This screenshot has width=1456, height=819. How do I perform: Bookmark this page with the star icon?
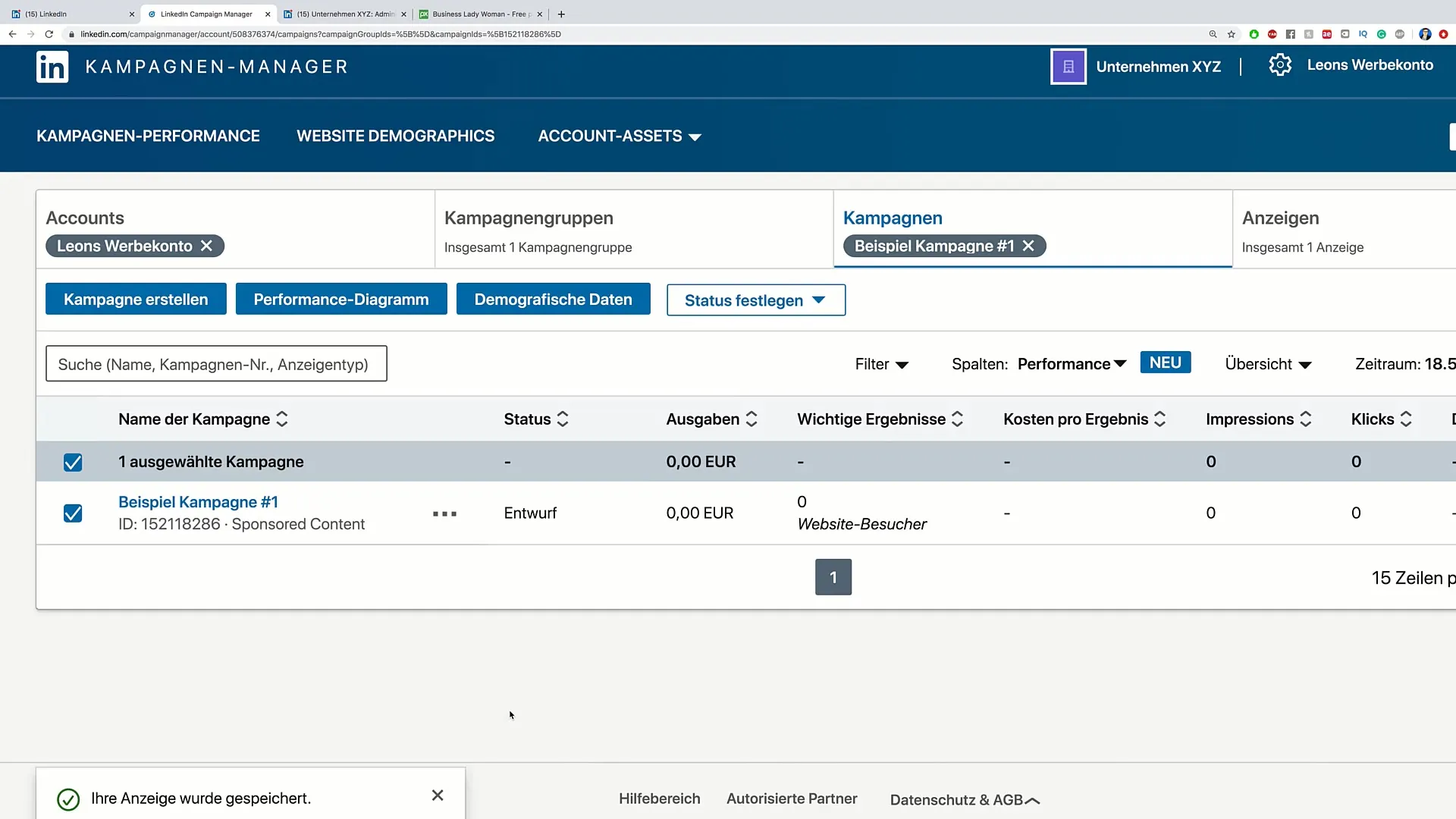tap(1232, 34)
